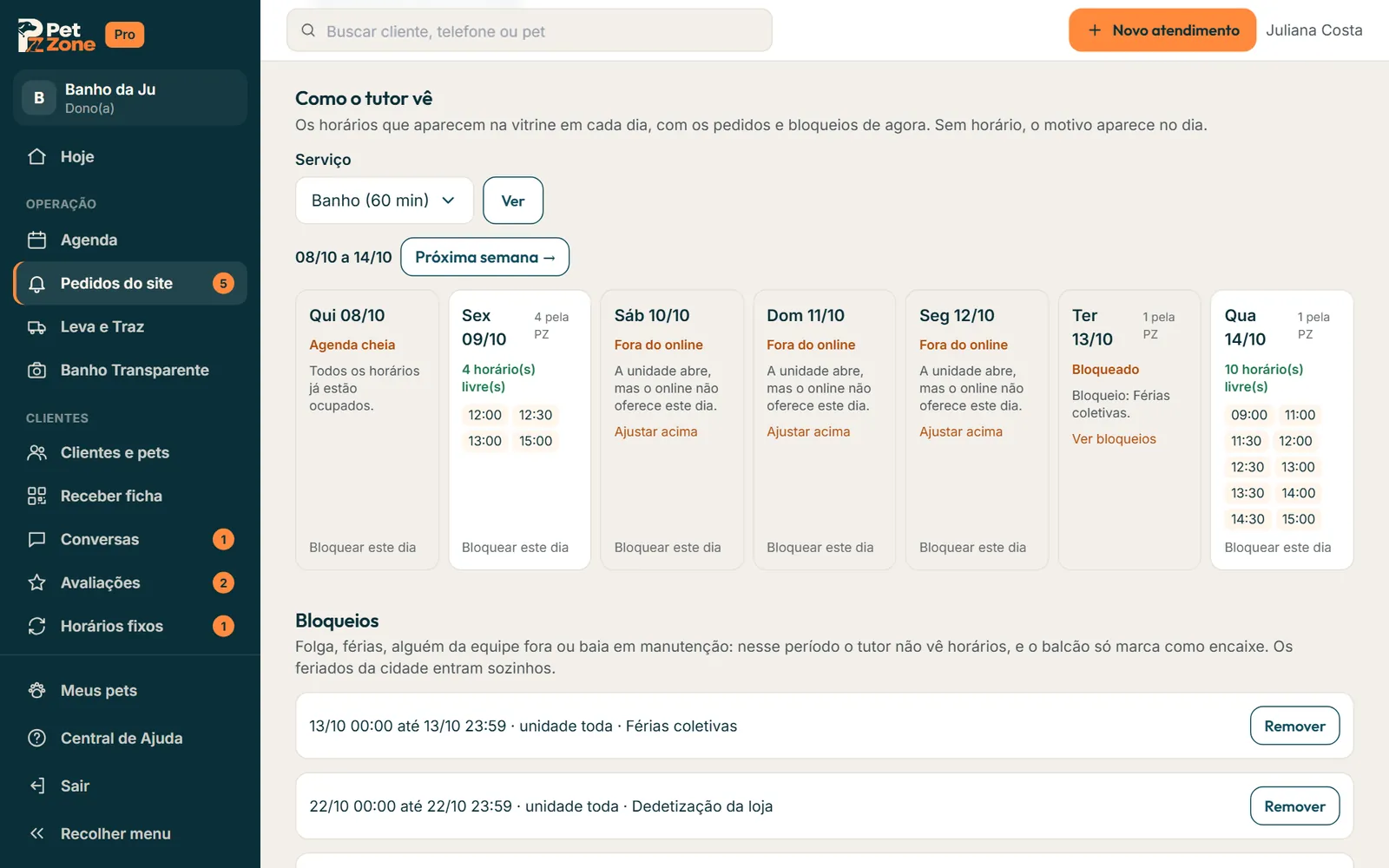
Task: Click Ajustar acima under Seg 12/10
Action: pyautogui.click(x=961, y=432)
